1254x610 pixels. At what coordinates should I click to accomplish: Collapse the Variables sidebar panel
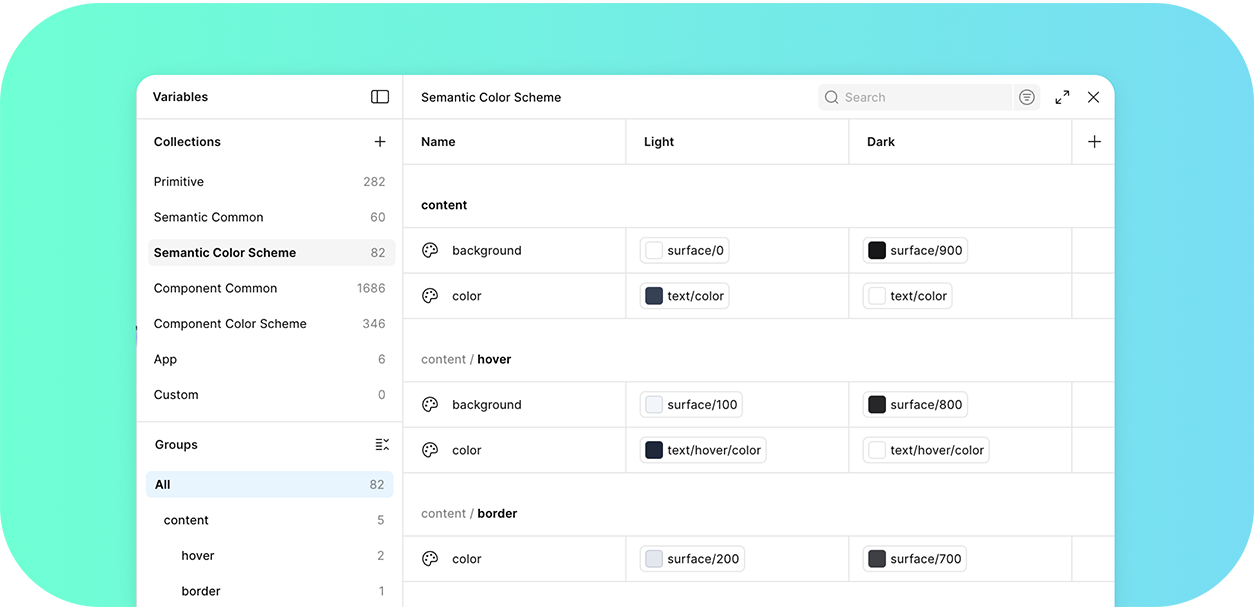click(380, 96)
